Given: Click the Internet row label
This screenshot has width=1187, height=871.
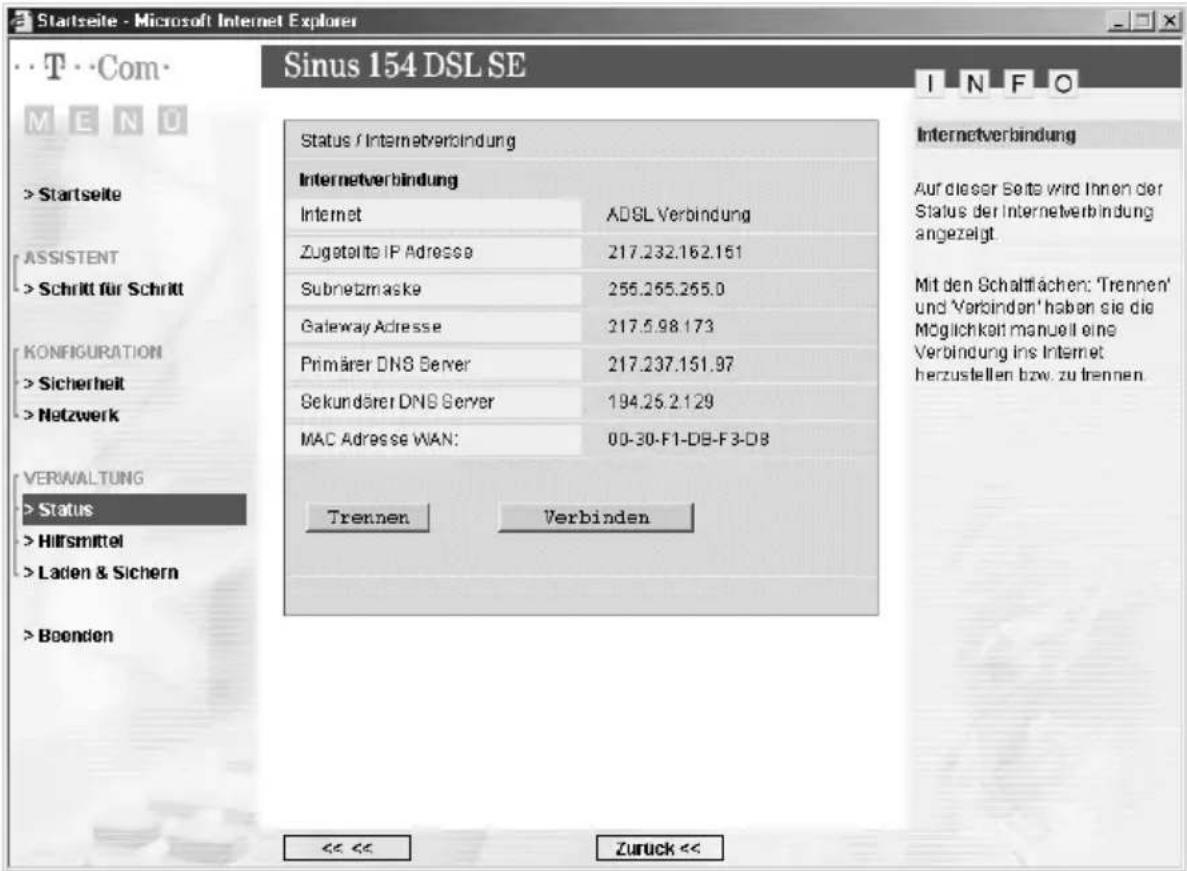Looking at the screenshot, I should click(x=331, y=215).
